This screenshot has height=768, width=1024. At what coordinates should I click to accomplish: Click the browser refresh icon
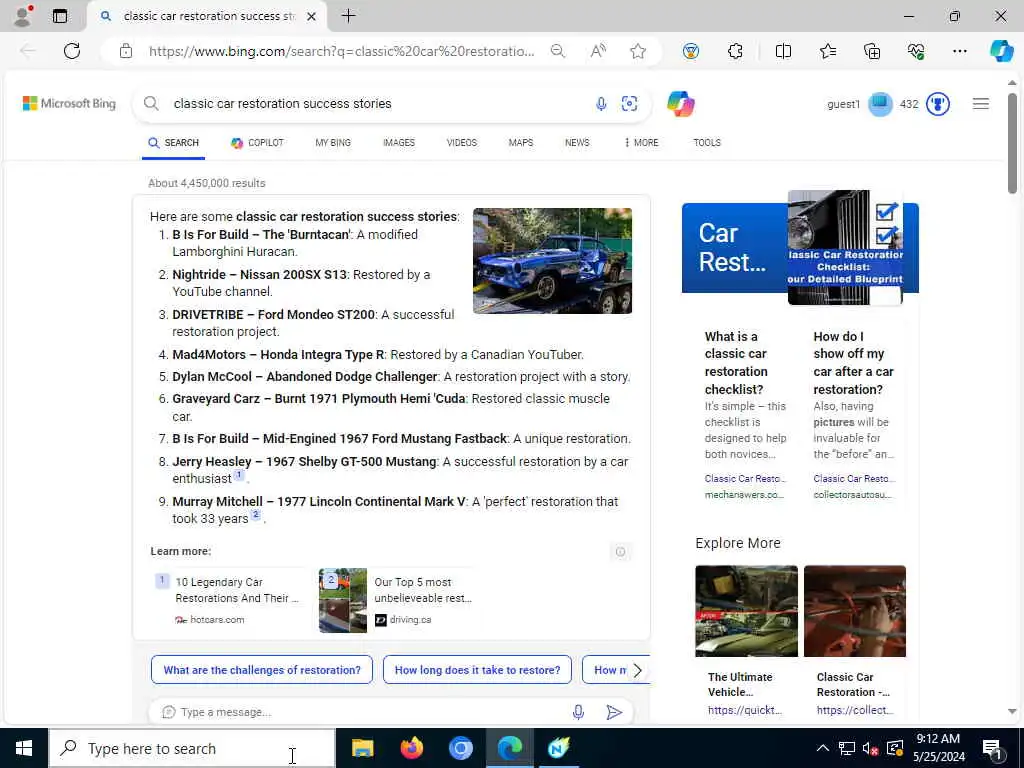[72, 51]
